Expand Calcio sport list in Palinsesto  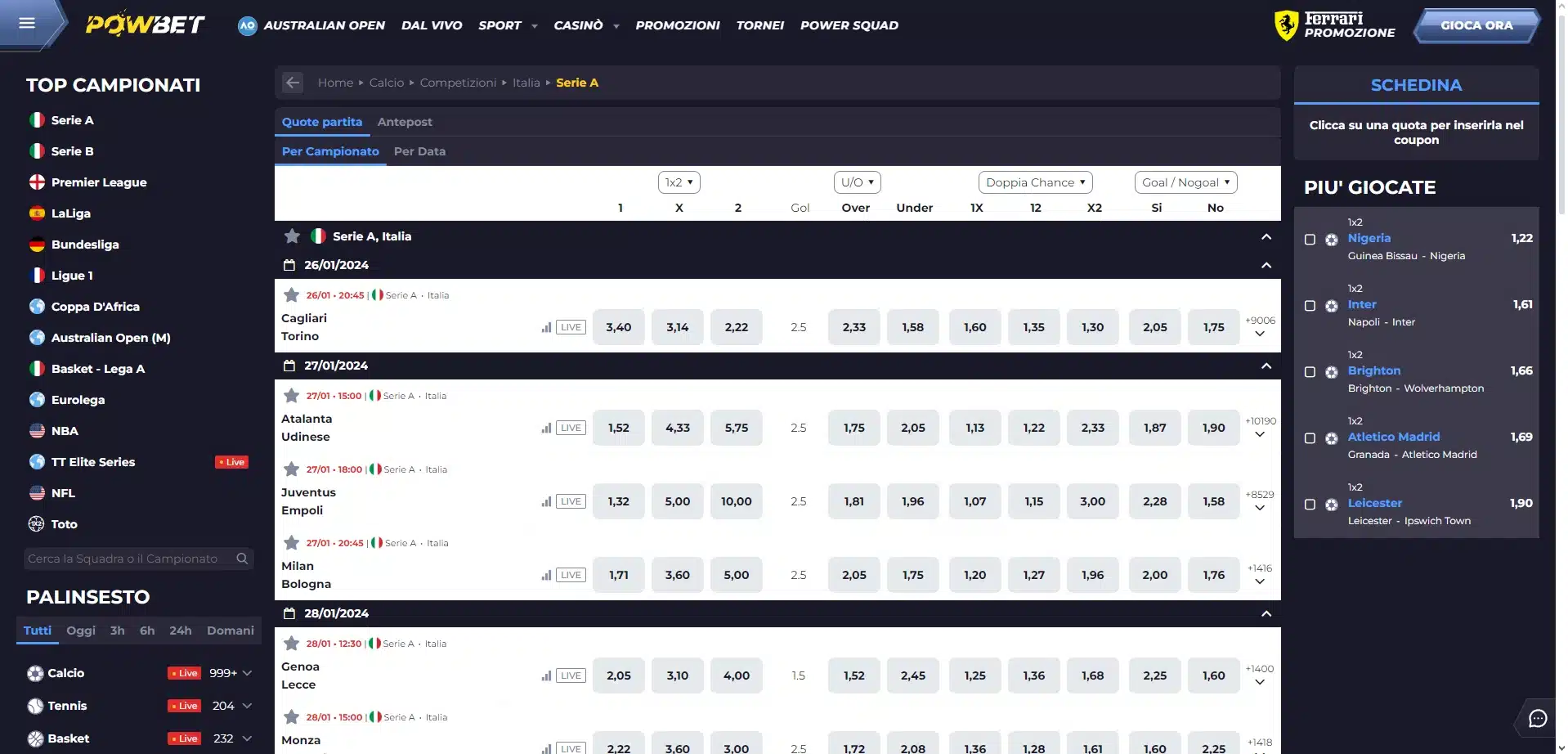pos(247,673)
